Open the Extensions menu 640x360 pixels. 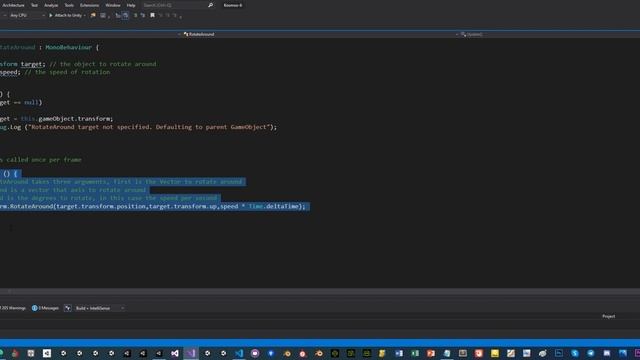coord(89,5)
